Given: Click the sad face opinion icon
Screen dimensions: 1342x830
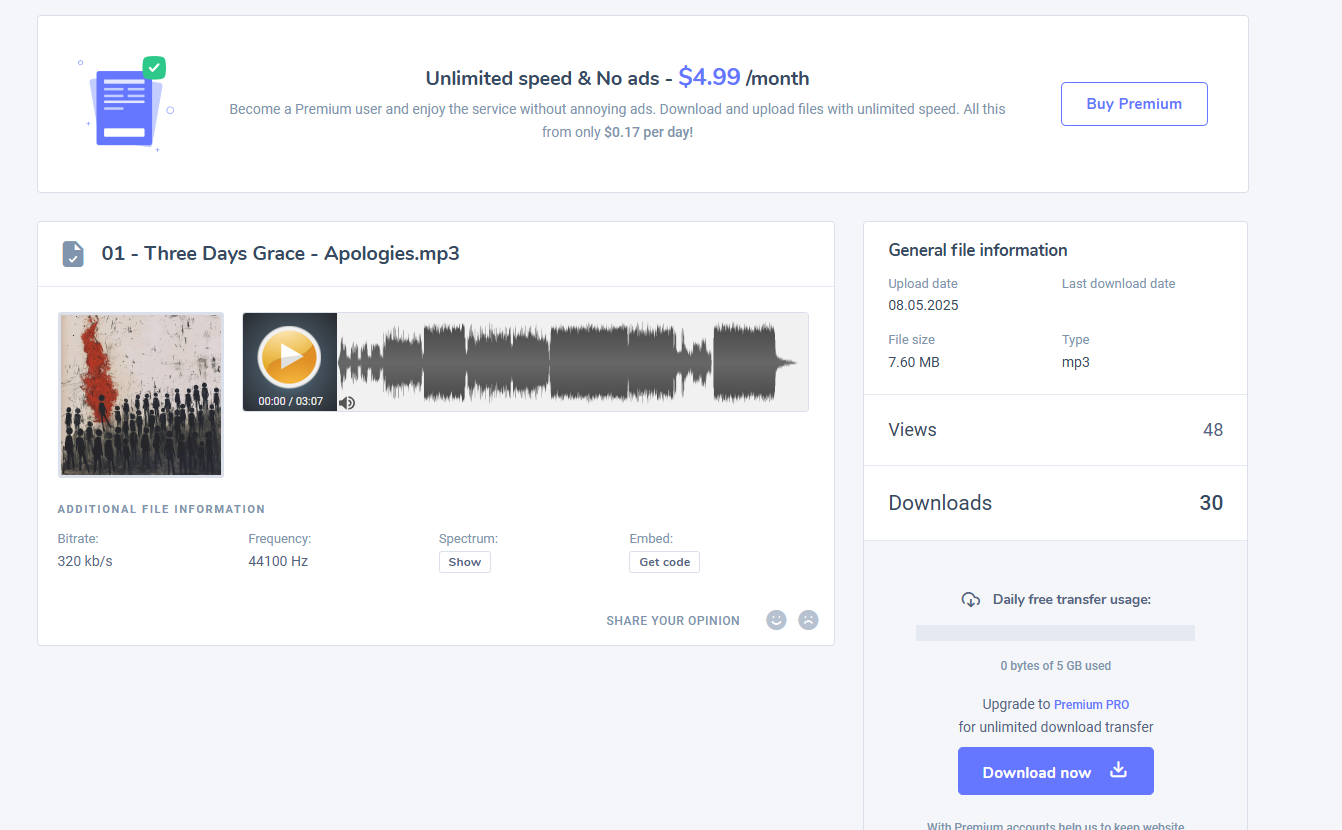Looking at the screenshot, I should coord(808,620).
